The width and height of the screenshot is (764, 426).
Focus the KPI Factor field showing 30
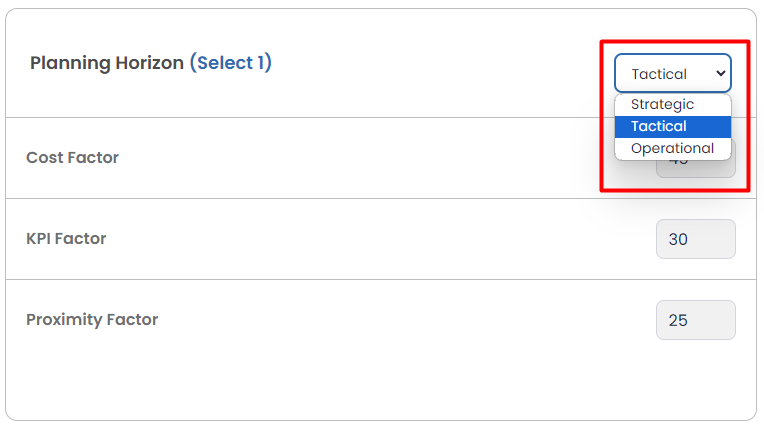(695, 239)
